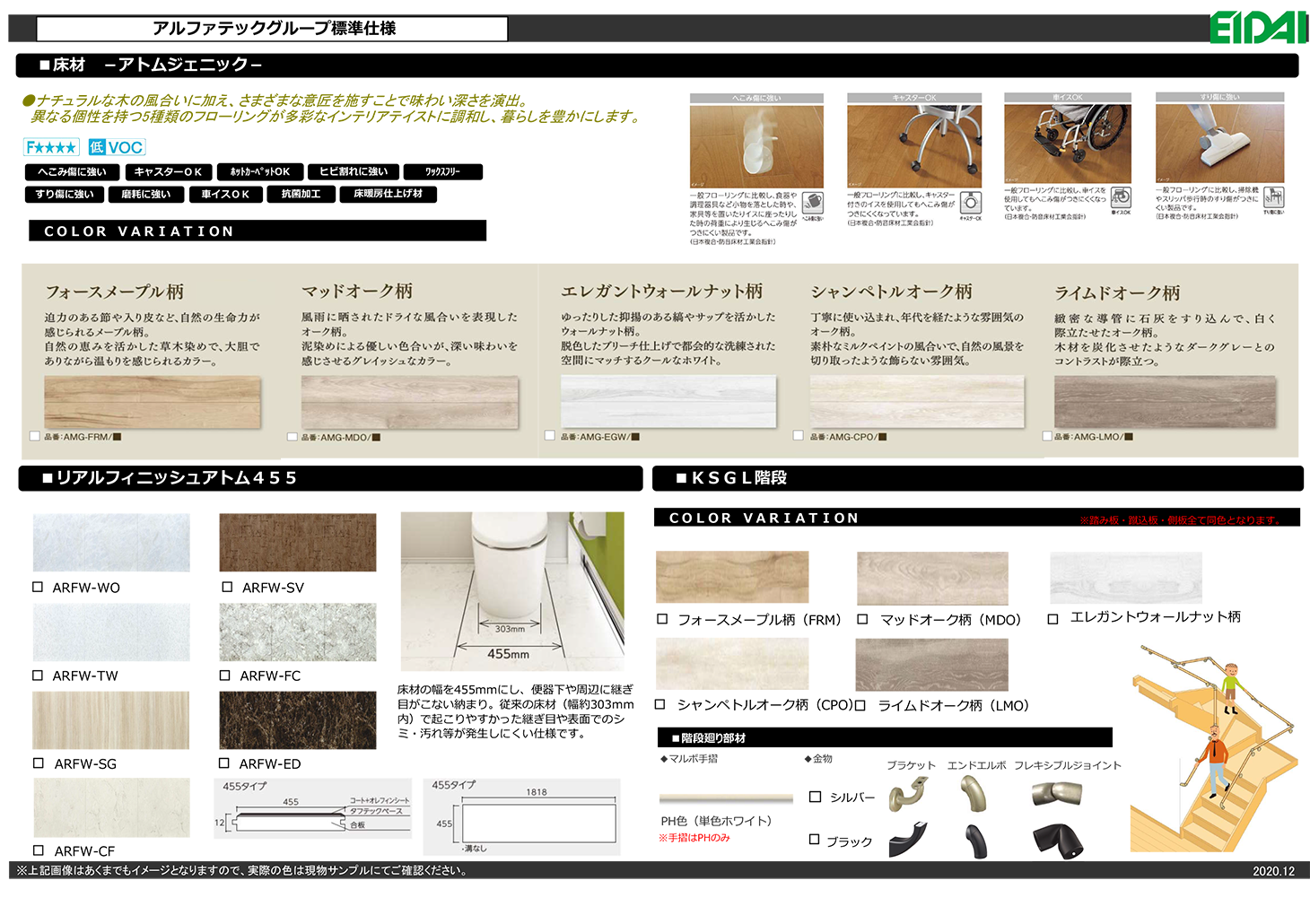Select the stair シャンペトルオーク柄（CPO）checkbox
Screen dimensions: 1310x924
tap(660, 705)
